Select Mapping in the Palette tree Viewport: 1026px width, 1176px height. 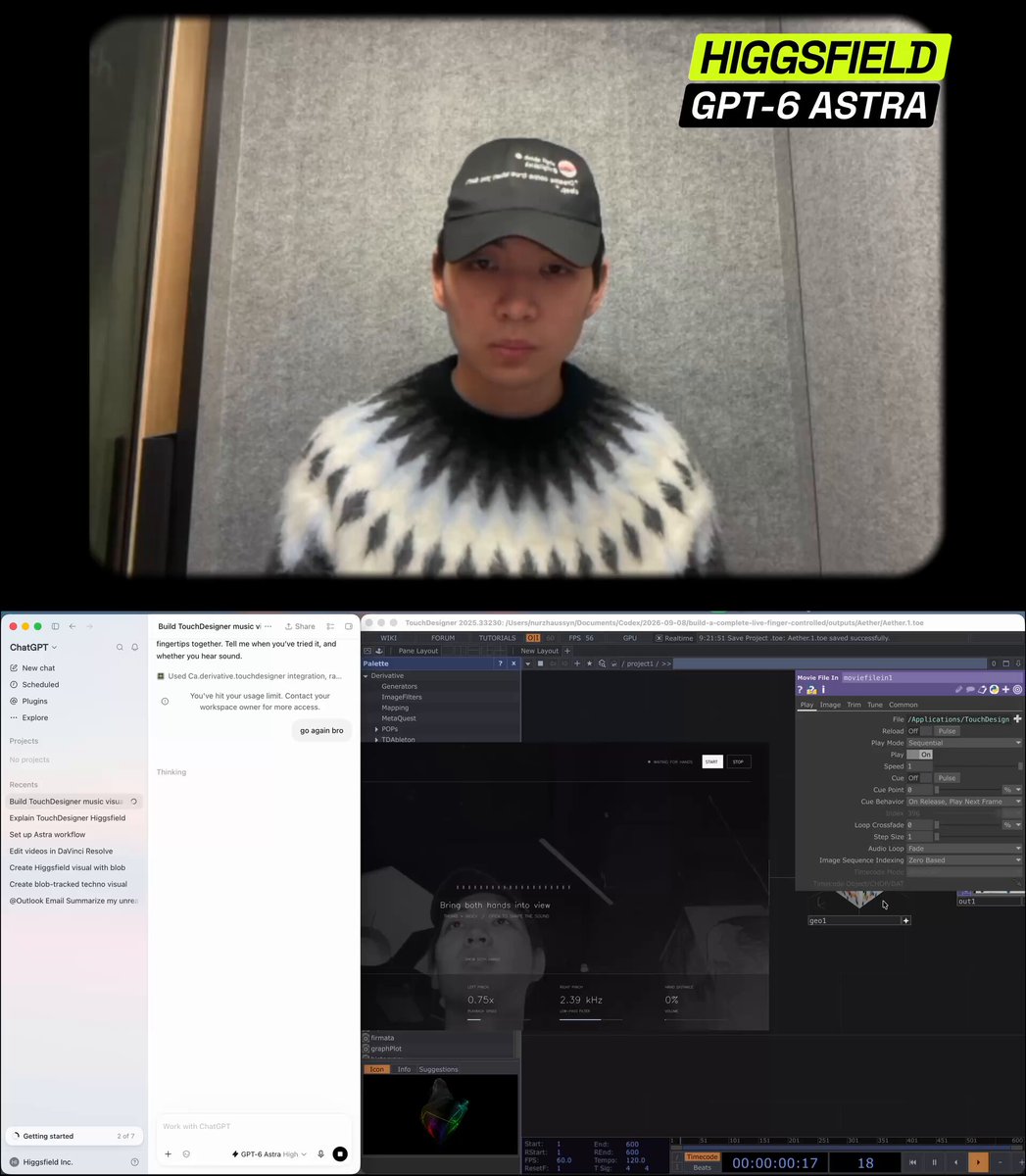[x=395, y=709]
